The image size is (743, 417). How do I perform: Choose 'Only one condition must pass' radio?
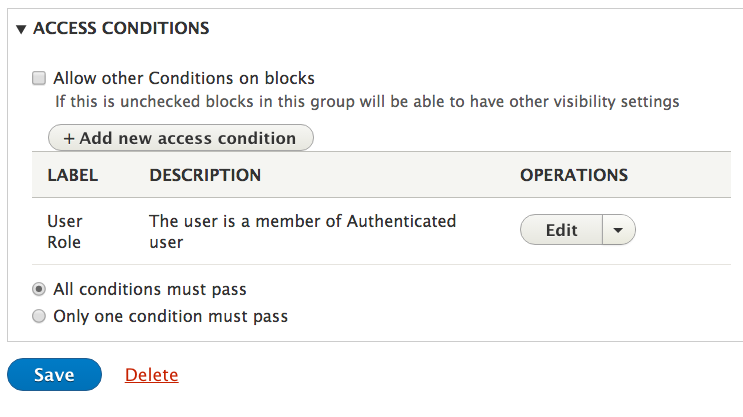[x=40, y=316]
